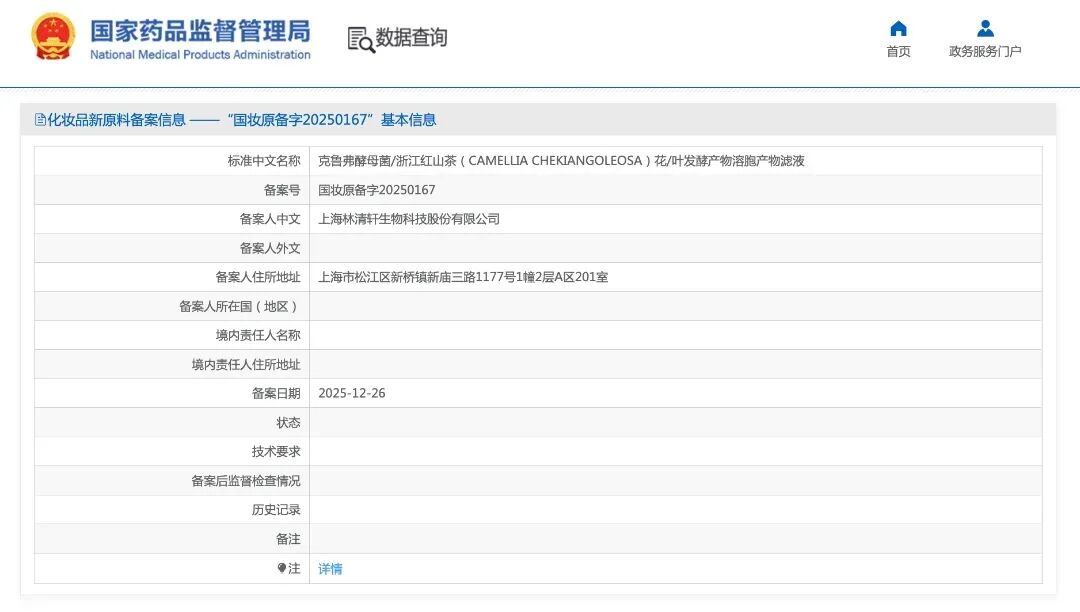Viewport: 1080px width, 612px height.
Task: Select the blue home icon above 首页
Action: click(897, 27)
